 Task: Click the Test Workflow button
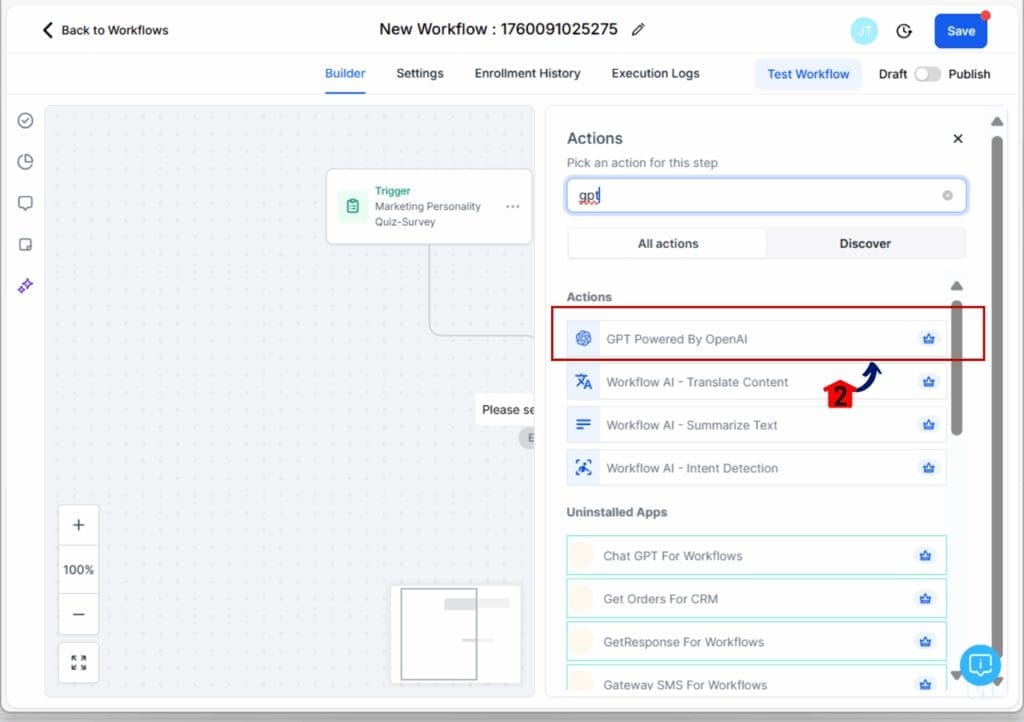[808, 74]
